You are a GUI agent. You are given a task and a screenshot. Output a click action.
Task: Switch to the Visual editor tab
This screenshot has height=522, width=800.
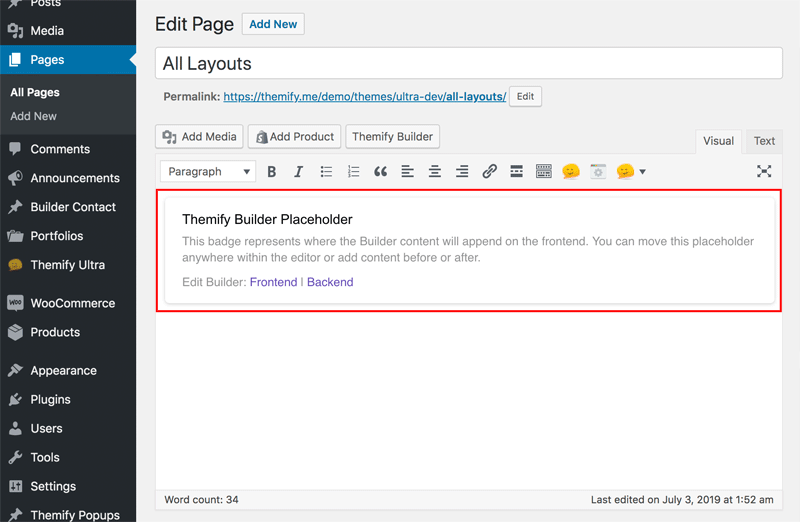(x=718, y=141)
